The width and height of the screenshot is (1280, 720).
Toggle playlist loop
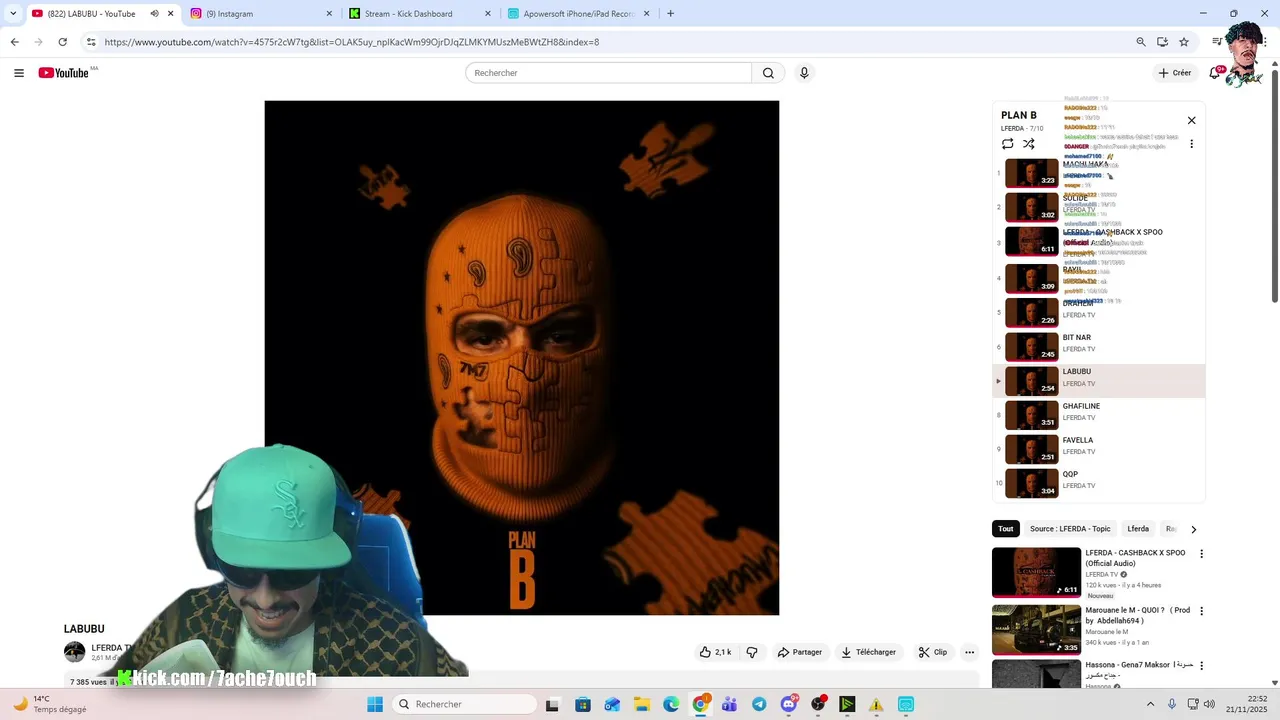1007,144
